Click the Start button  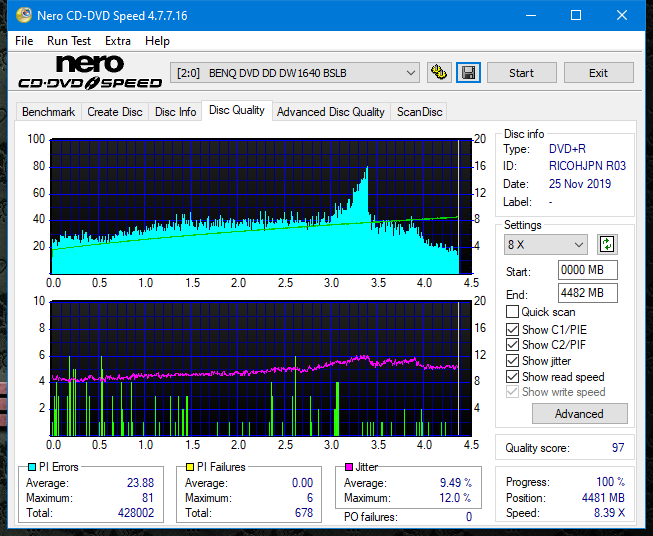521,73
